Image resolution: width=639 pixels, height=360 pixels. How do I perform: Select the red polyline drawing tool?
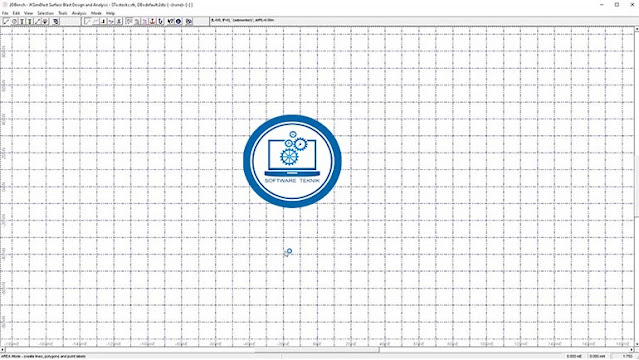(95, 21)
